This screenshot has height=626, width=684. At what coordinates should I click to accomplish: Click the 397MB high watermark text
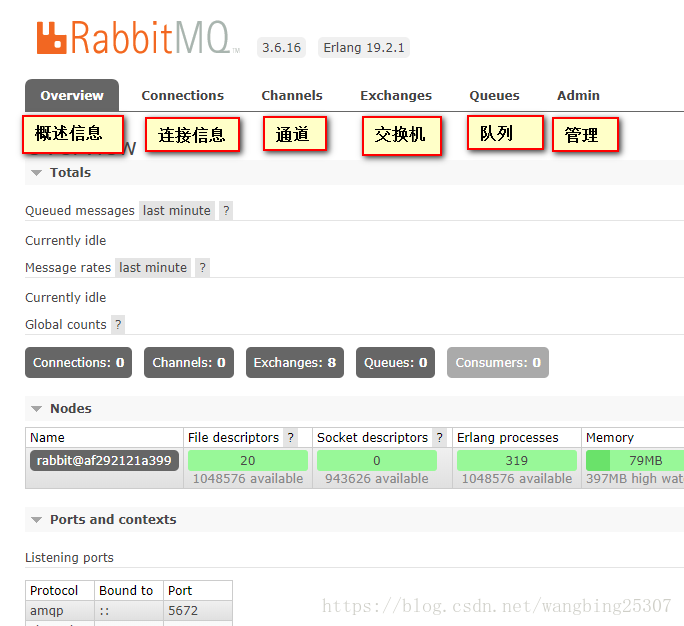click(635, 479)
